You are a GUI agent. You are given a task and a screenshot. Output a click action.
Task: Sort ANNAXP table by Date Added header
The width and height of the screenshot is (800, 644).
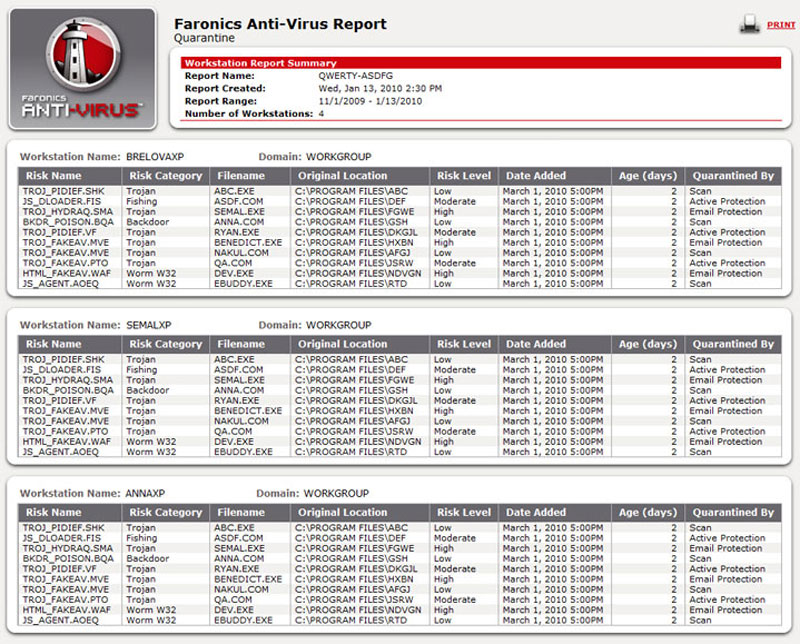click(534, 512)
